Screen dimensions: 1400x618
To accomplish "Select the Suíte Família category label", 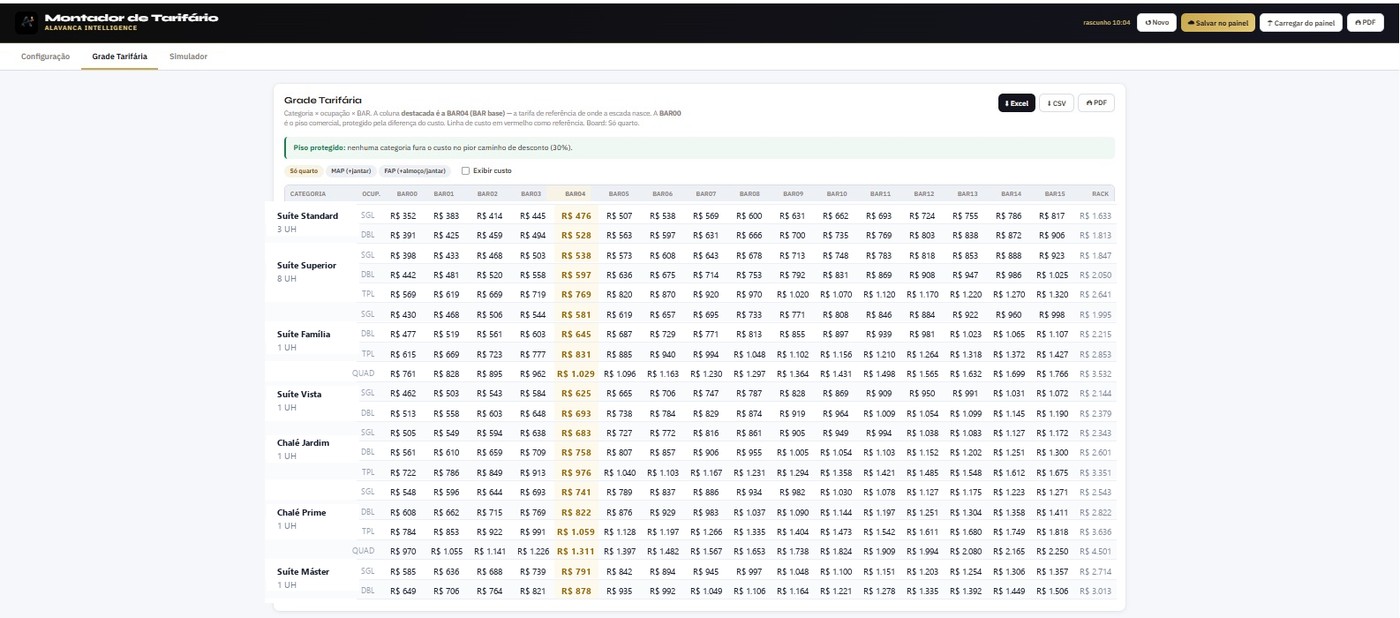I will pyautogui.click(x=304, y=334).
